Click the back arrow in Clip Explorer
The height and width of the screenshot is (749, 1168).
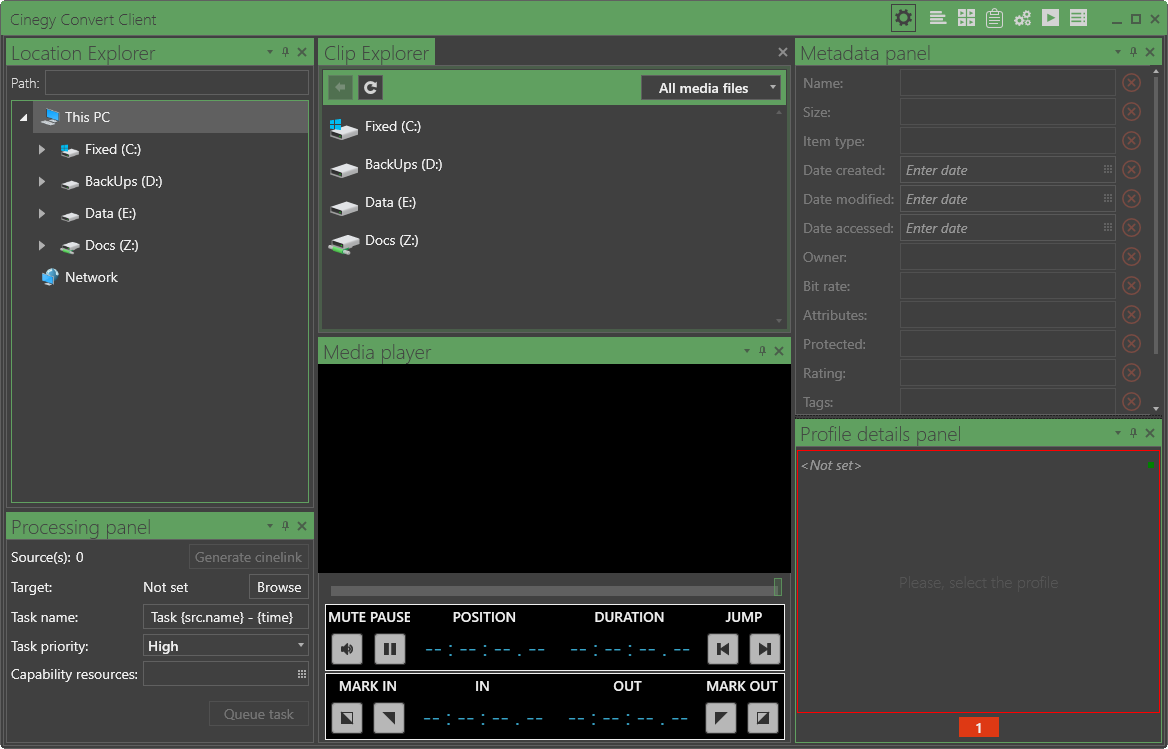click(340, 88)
